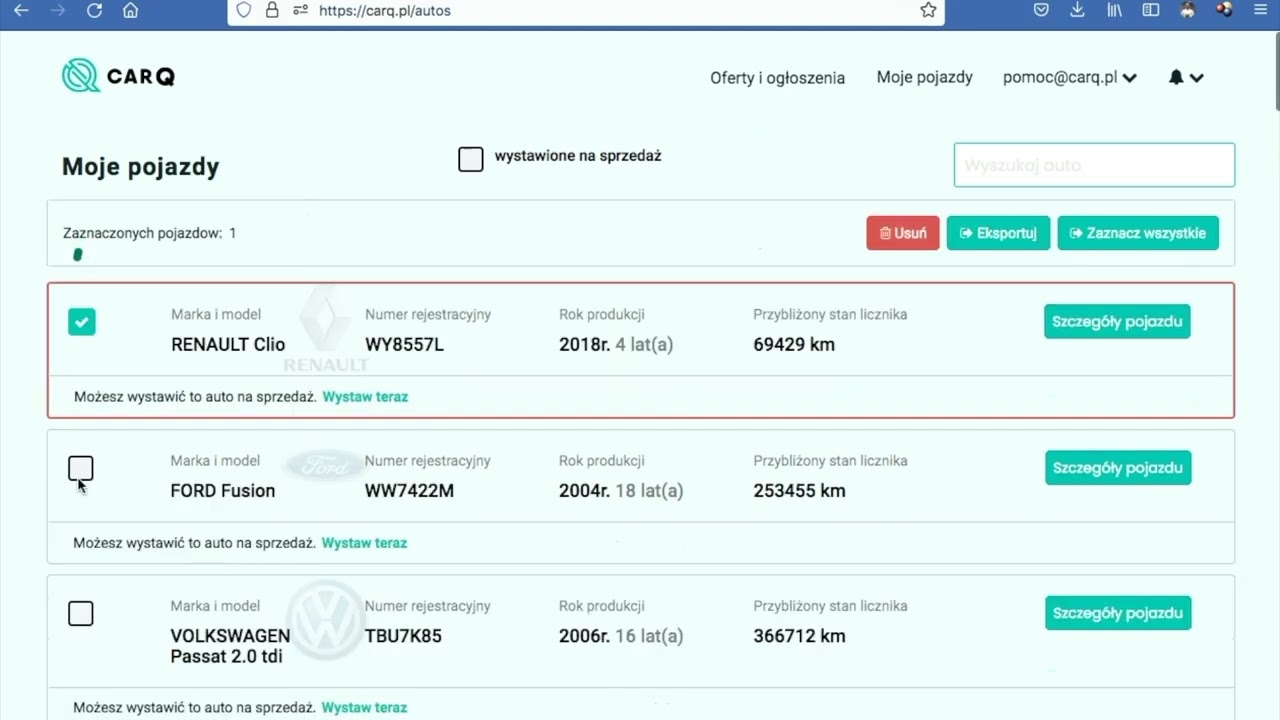Click the Wyszukaj auto search field
Viewport: 1280px width, 720px height.
tap(1094, 165)
